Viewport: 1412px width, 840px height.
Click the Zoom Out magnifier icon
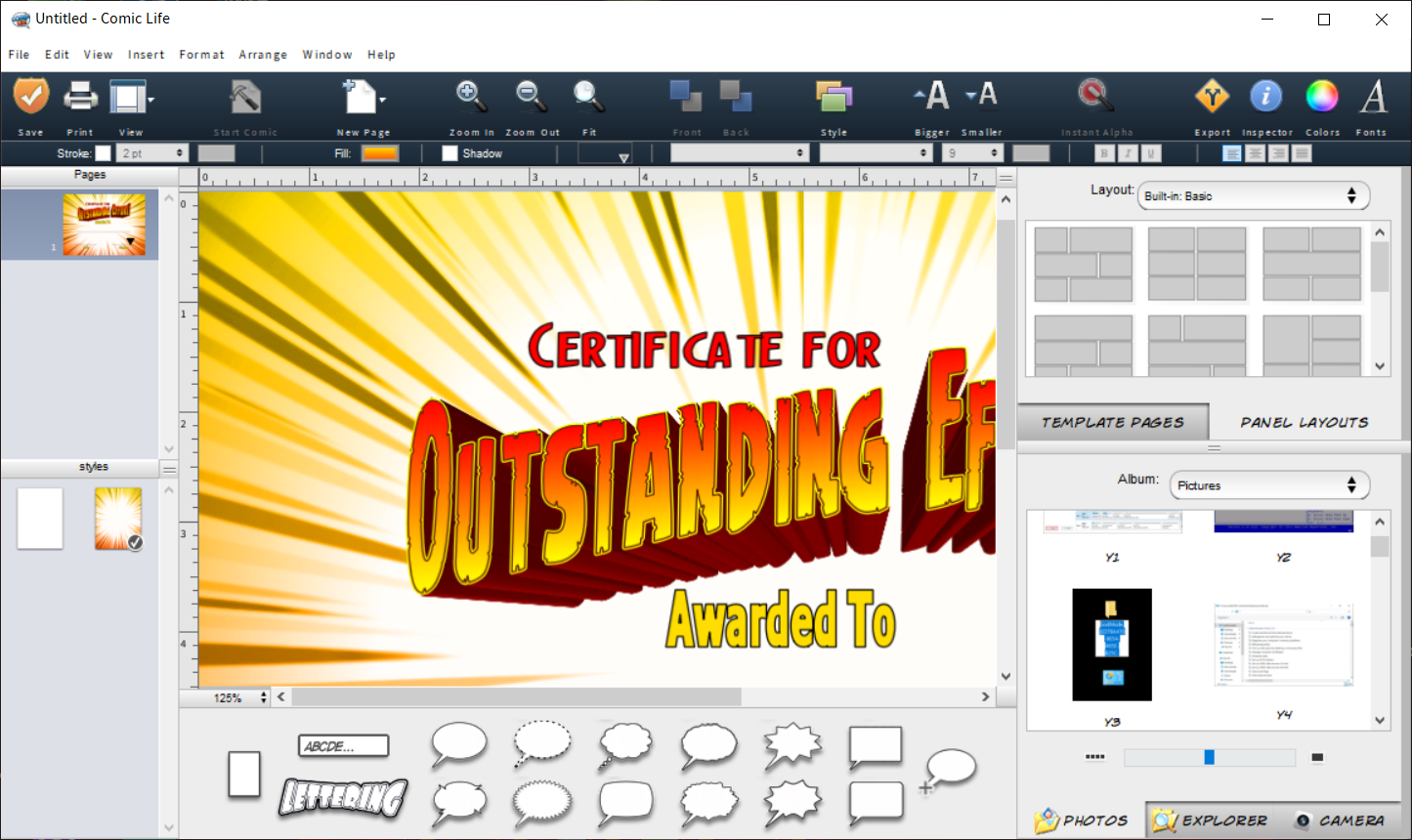532,96
